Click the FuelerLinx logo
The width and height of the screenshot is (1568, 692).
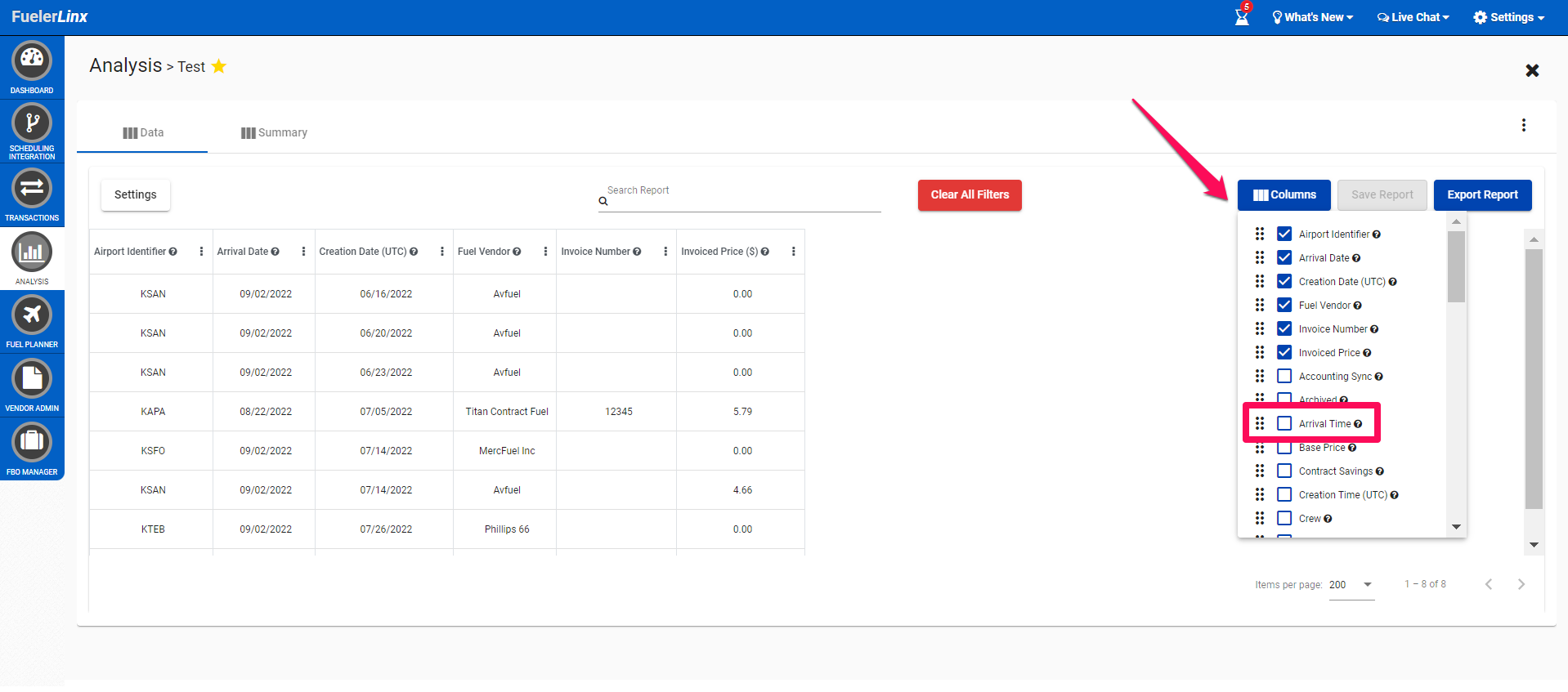pos(50,16)
